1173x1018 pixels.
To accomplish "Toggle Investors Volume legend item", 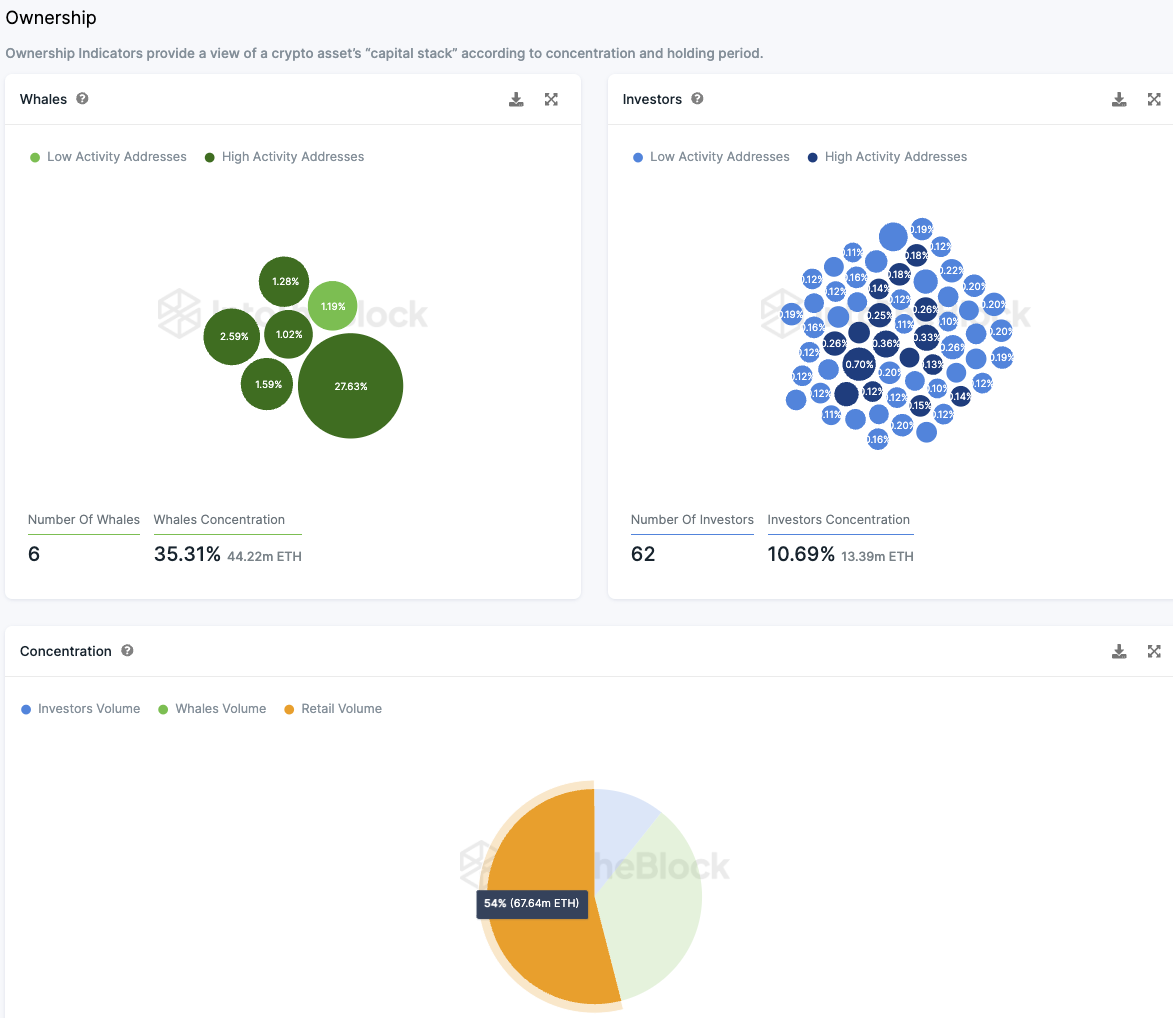I will pos(81,709).
